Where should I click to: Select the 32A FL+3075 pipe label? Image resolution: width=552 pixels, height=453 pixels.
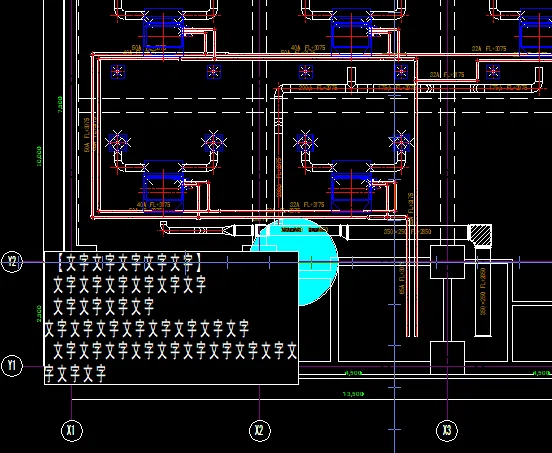pyautogui.click(x=489, y=49)
